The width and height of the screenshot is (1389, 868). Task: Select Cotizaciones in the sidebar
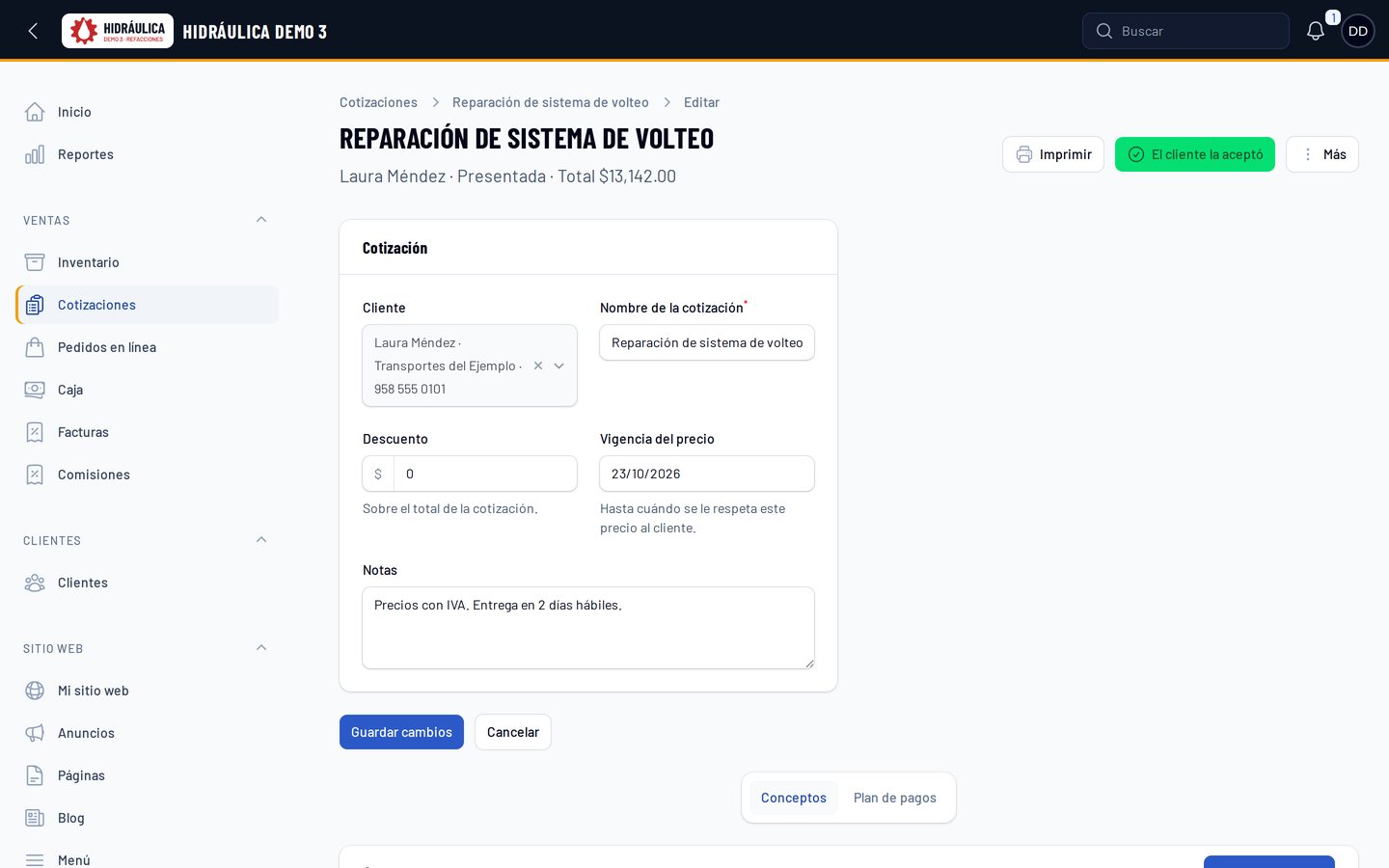(x=147, y=305)
